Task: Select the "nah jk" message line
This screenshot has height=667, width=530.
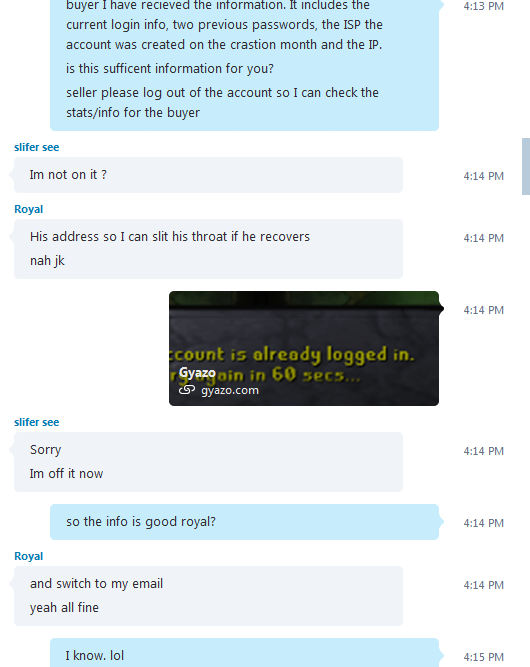Action: coord(47,261)
